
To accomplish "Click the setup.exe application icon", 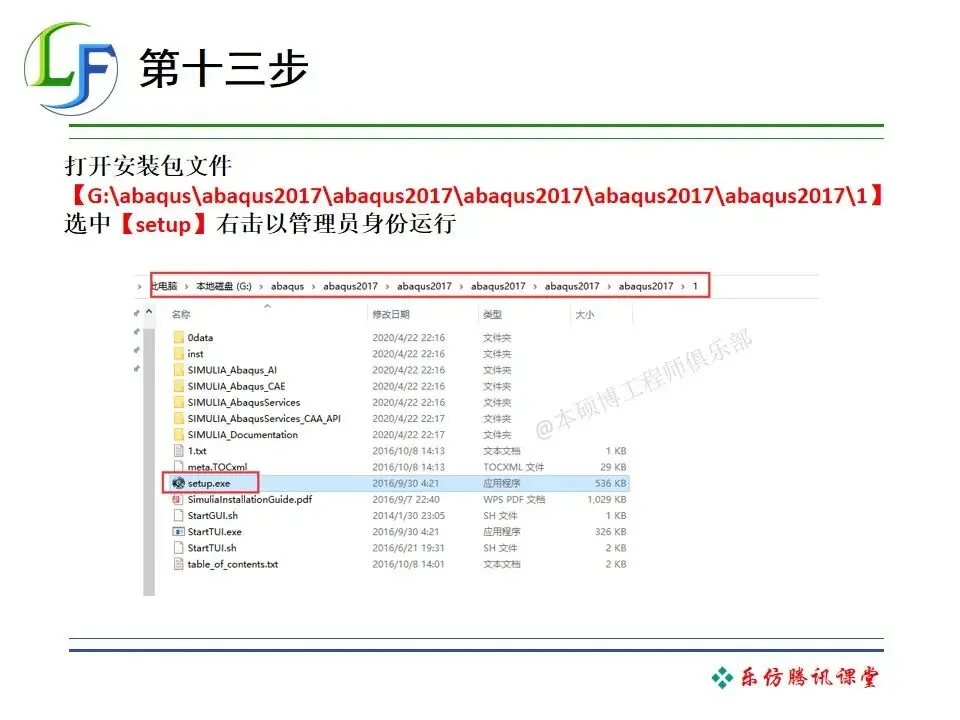I will point(178,483).
